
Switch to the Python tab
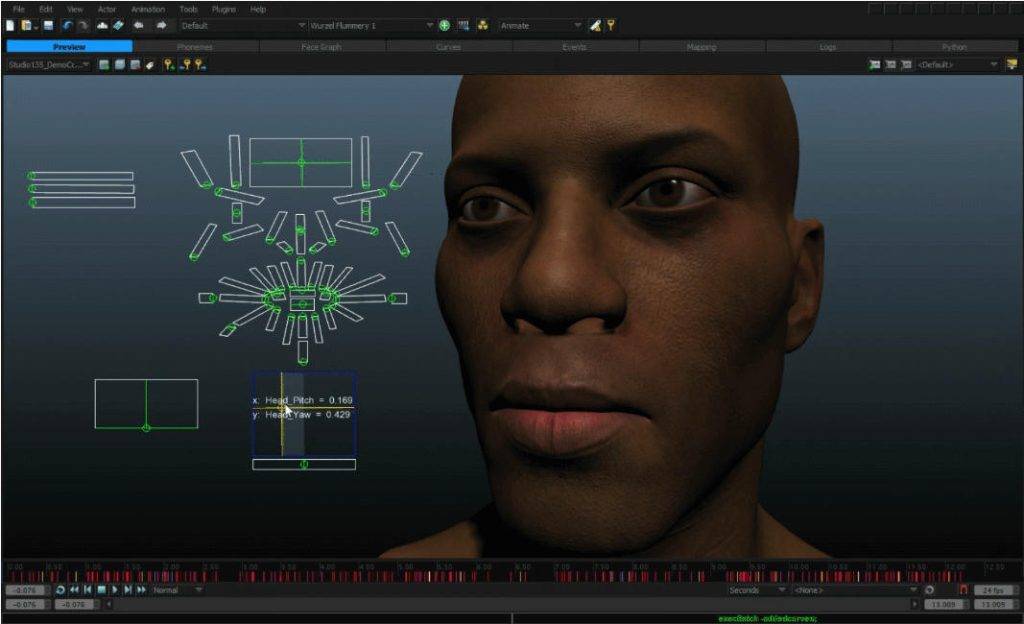(954, 46)
